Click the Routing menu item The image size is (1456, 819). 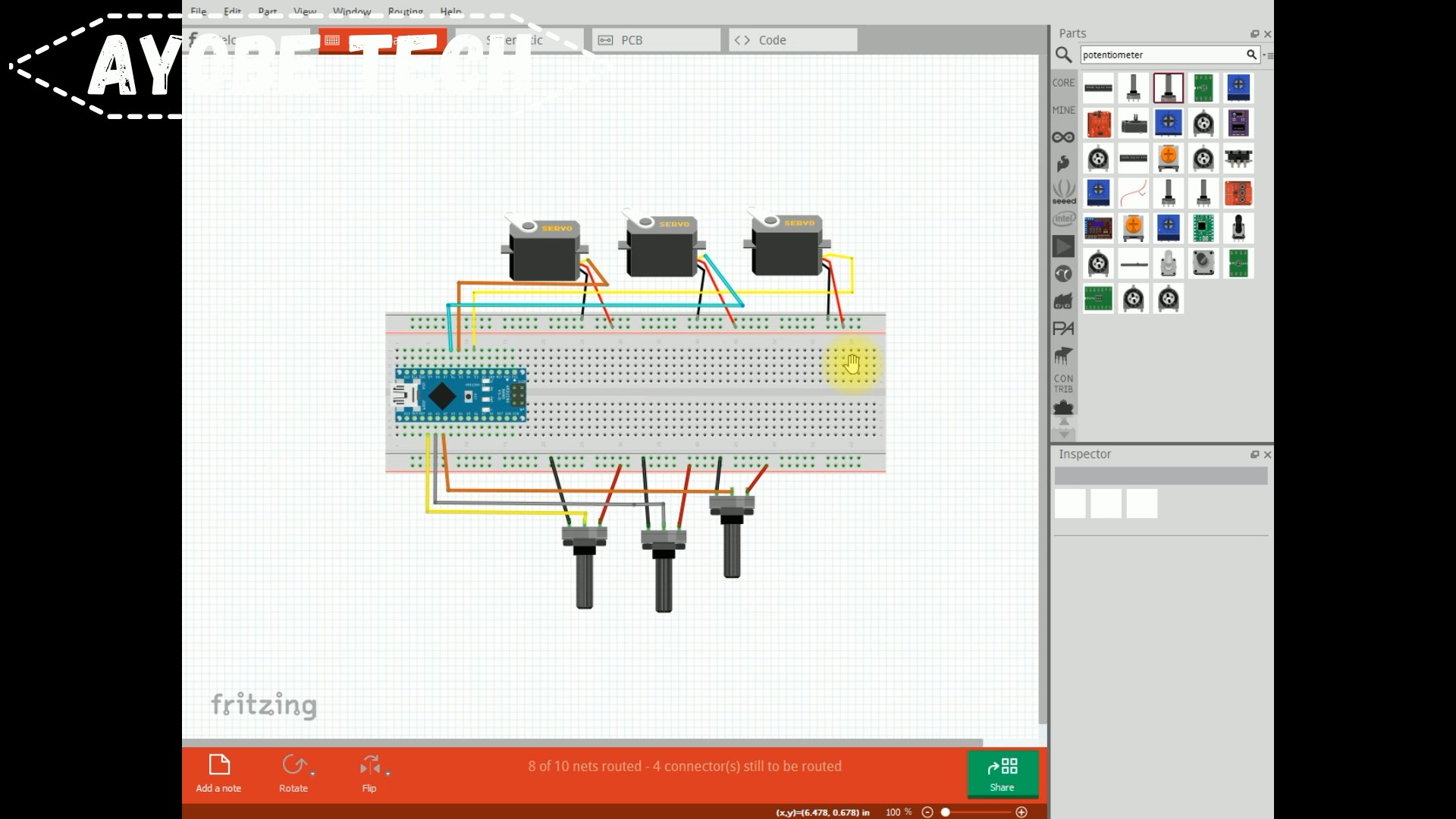click(406, 12)
